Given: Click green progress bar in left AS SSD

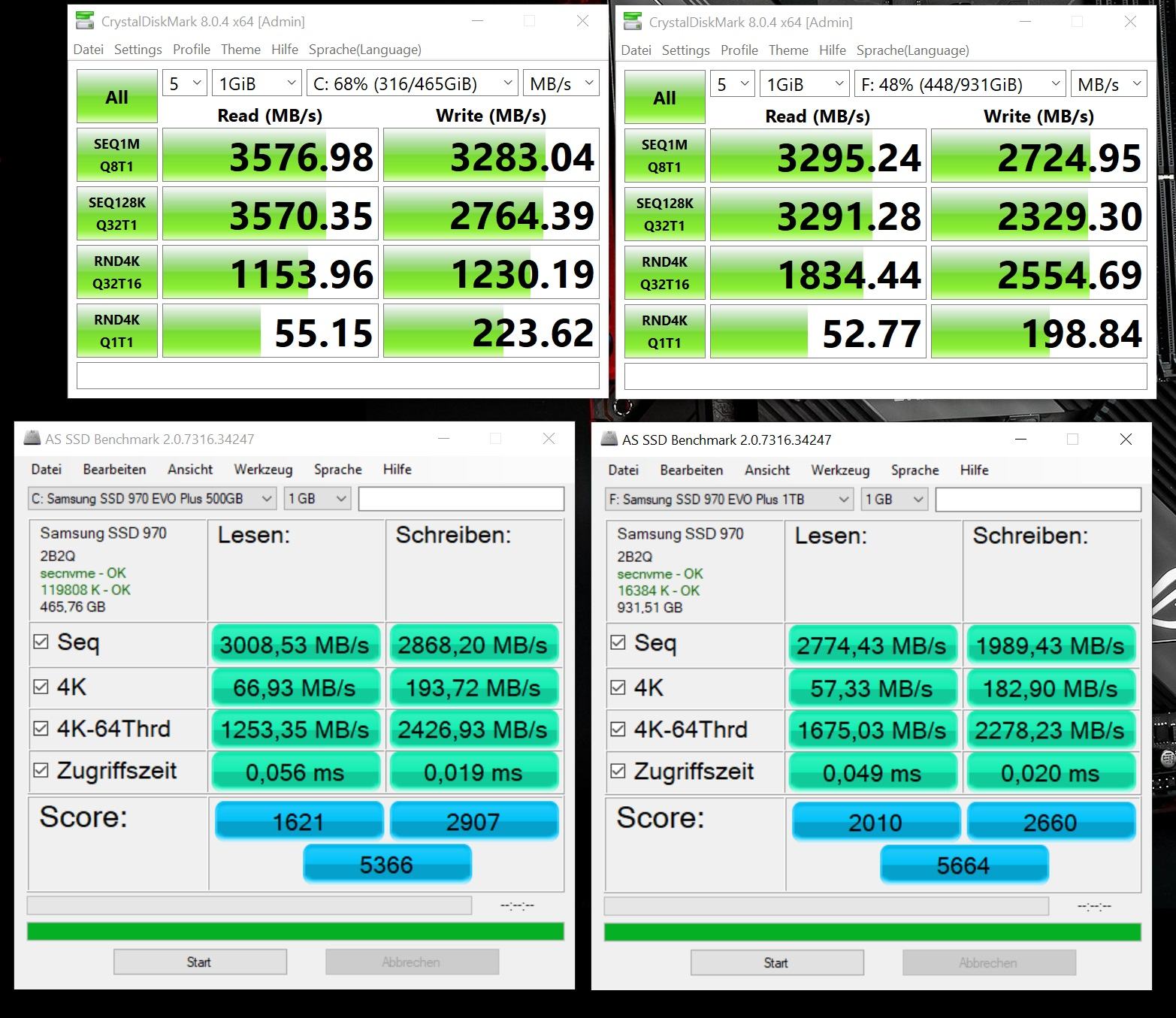Looking at the screenshot, I should tap(295, 931).
